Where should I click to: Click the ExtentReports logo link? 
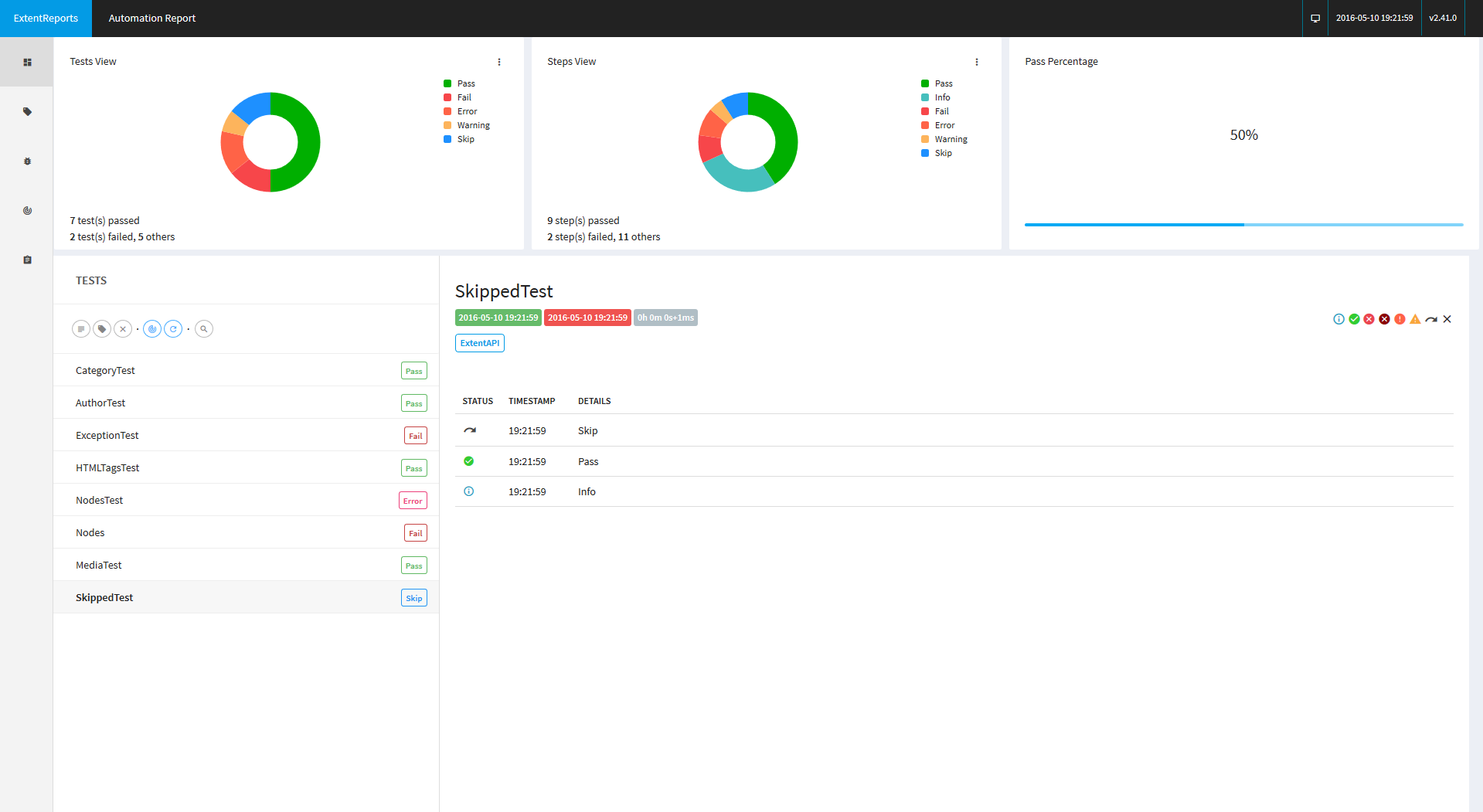46,18
